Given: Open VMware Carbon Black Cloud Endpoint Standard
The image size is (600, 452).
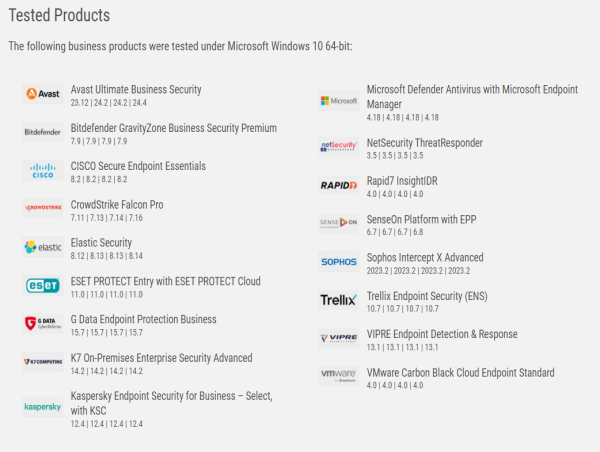Looking at the screenshot, I should [460, 372].
